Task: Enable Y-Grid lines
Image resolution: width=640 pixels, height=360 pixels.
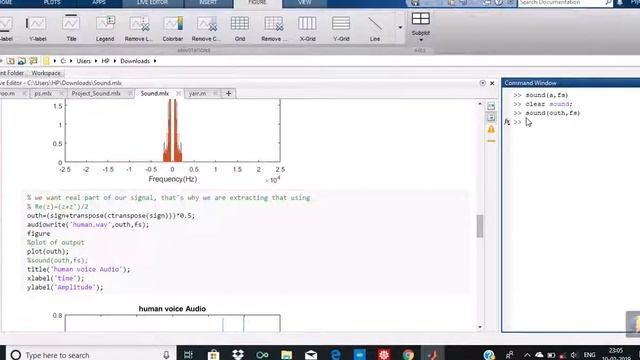Action: click(x=341, y=28)
